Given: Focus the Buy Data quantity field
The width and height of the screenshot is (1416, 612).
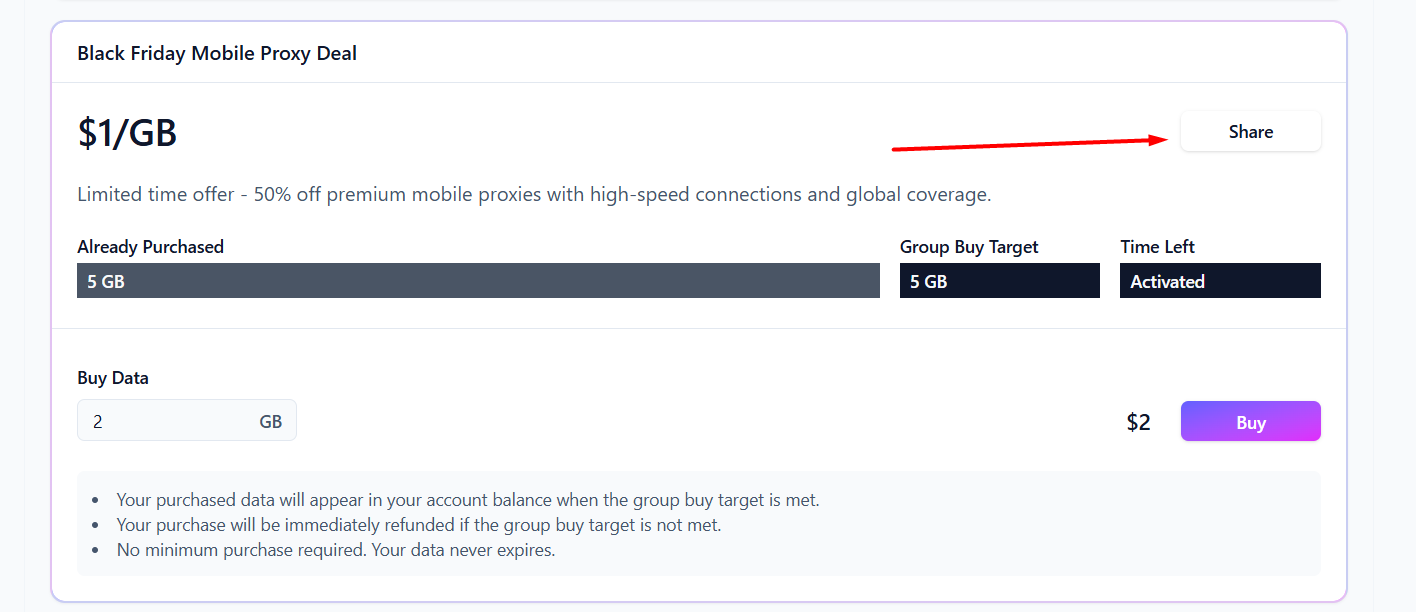Looking at the screenshot, I should (165, 422).
